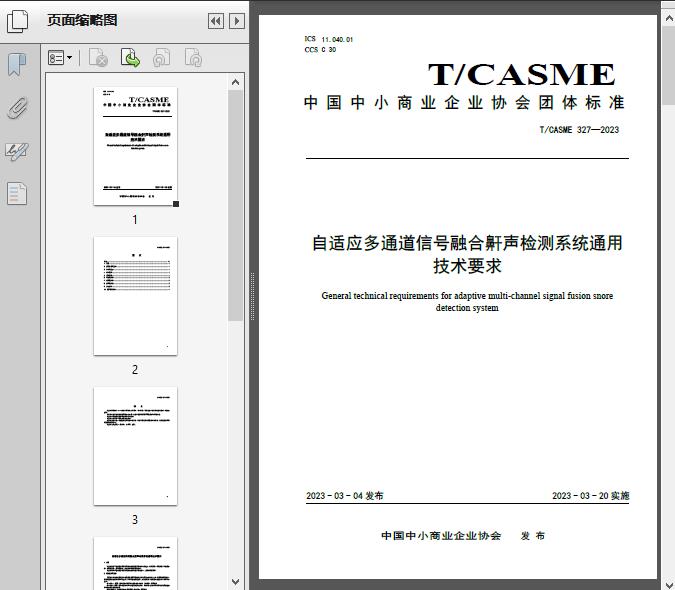Click thumbnail panel scroll up arrow

(x=235, y=82)
